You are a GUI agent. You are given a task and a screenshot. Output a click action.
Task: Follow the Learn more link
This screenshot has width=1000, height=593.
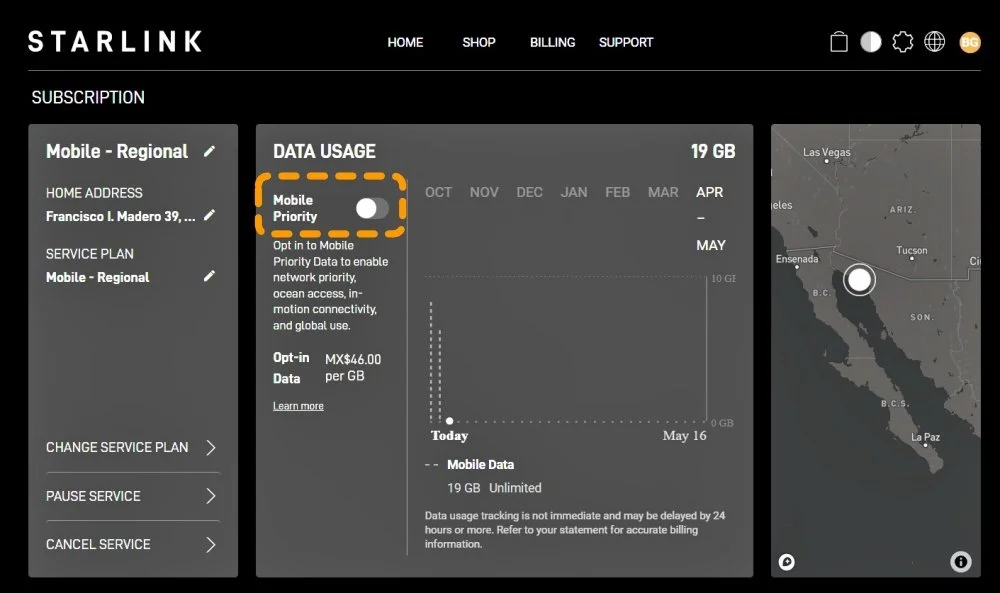click(x=298, y=406)
